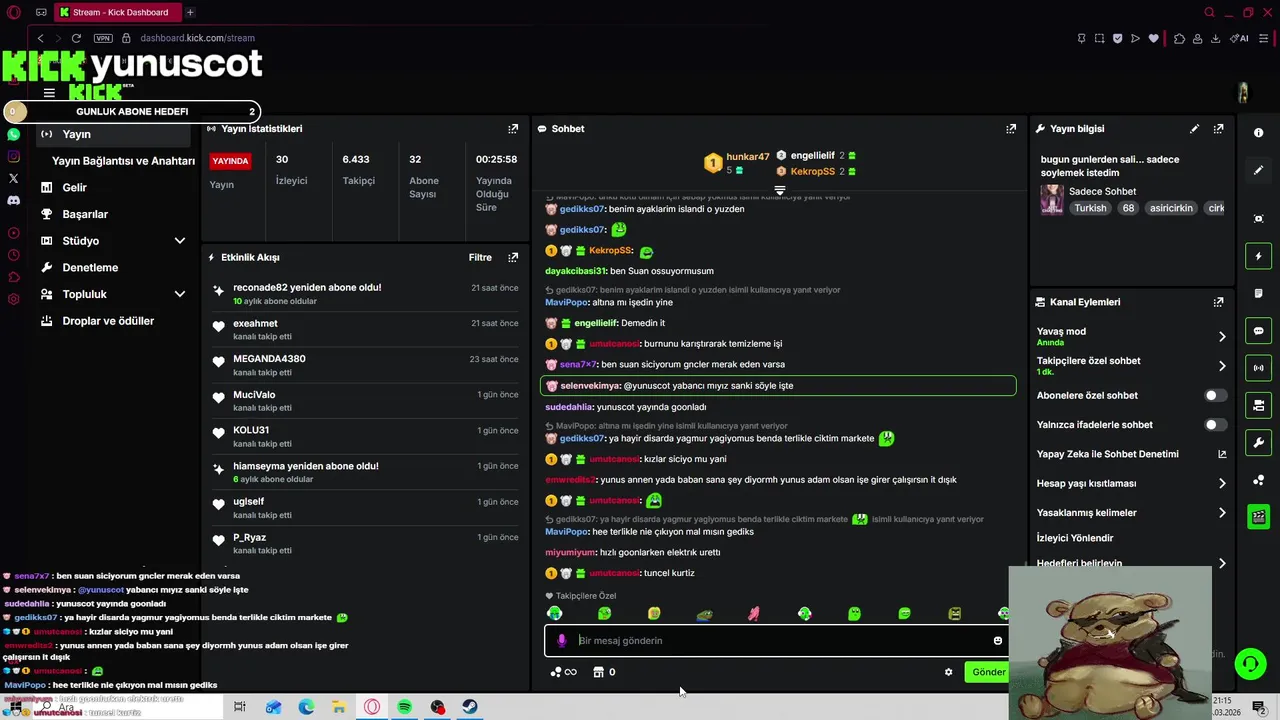Toggle the channel actions wrench widget
1280x720 pixels.
coord(1259,442)
